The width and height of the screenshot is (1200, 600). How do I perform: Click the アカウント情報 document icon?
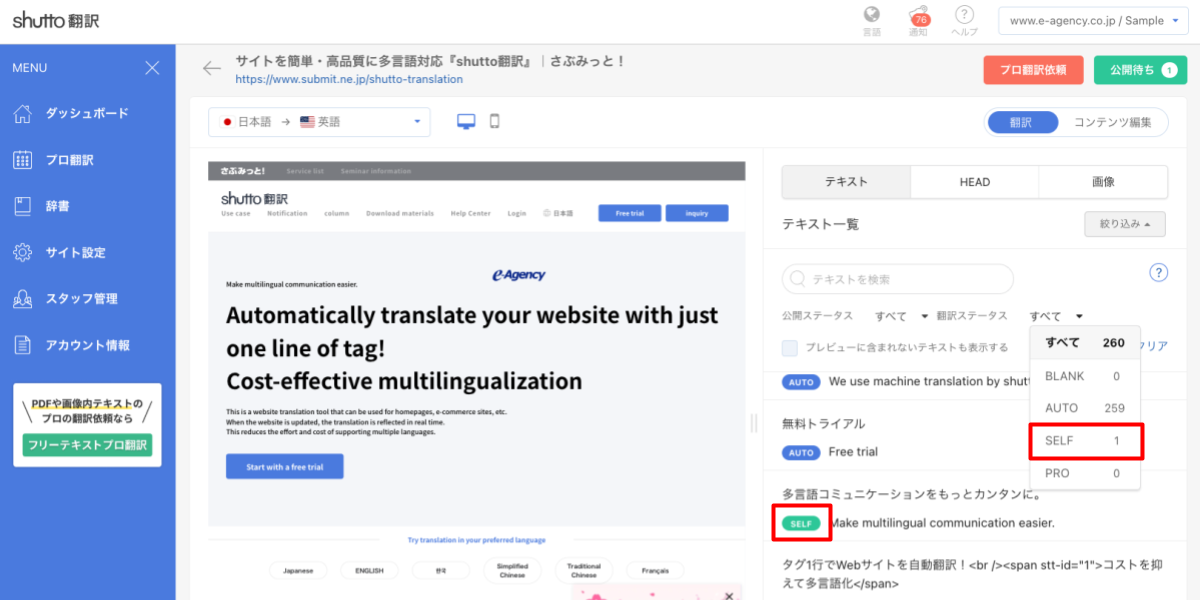pos(22,346)
